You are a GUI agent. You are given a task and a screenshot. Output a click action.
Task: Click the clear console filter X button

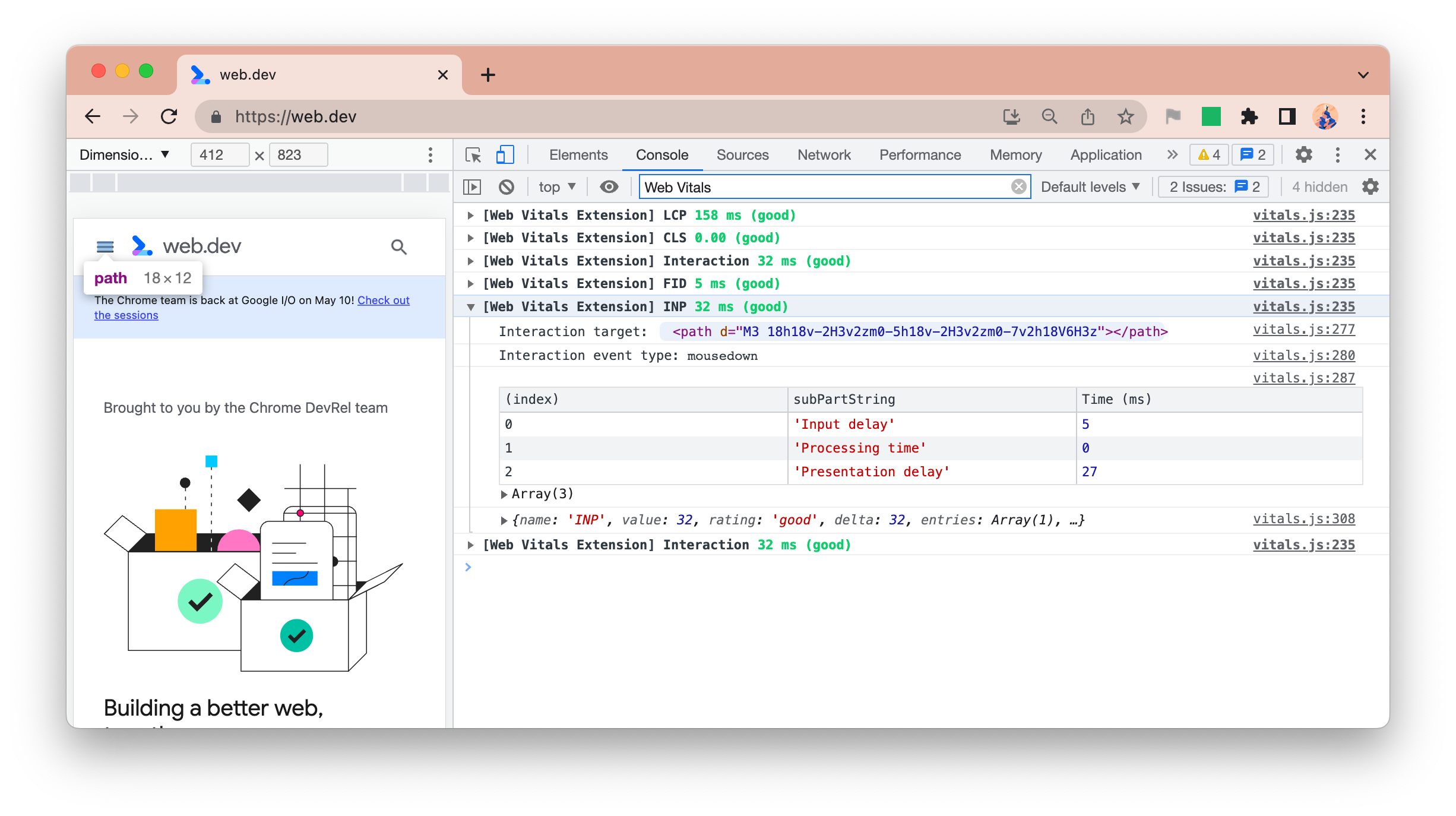pyautogui.click(x=1020, y=187)
